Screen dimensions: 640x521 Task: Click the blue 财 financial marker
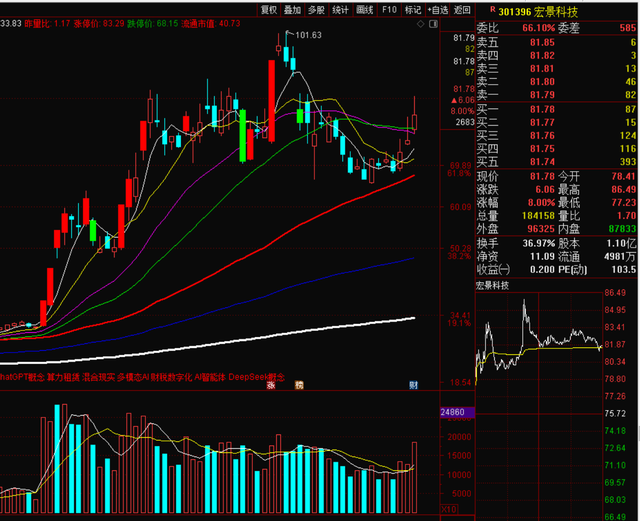pyautogui.click(x=413, y=385)
